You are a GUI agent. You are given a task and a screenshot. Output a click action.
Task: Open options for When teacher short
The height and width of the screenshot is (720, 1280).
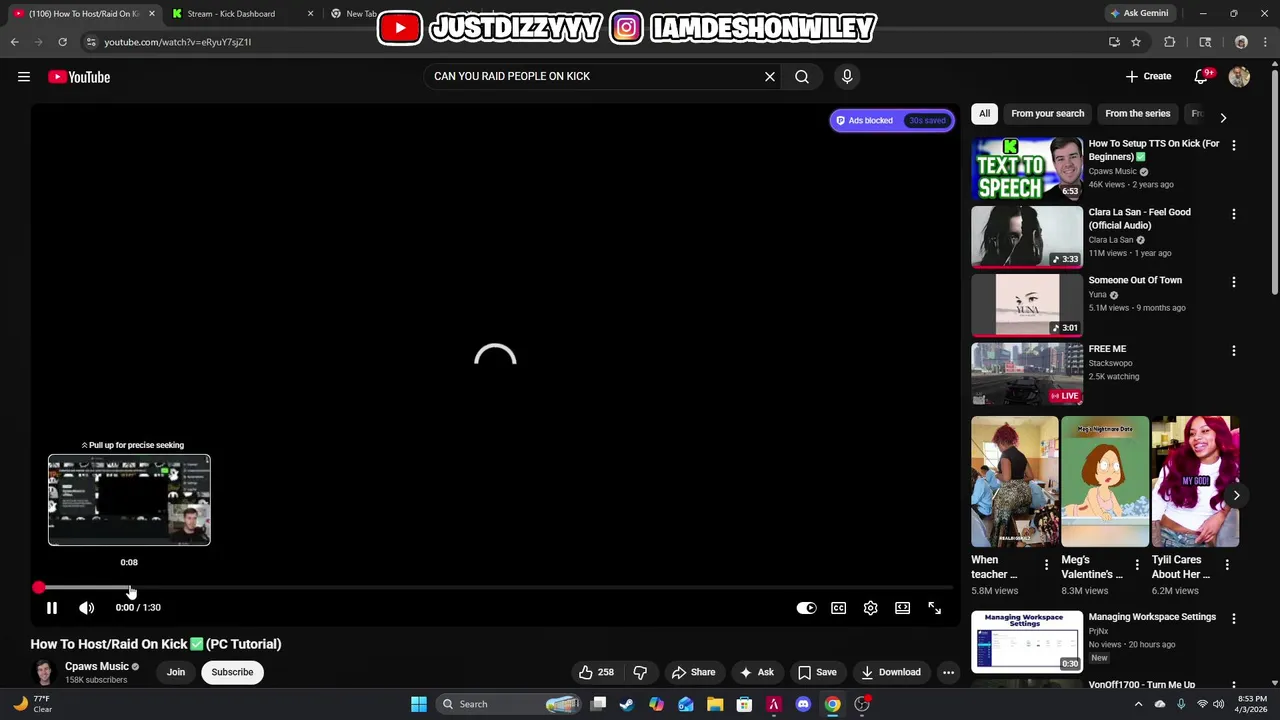[1046, 565]
